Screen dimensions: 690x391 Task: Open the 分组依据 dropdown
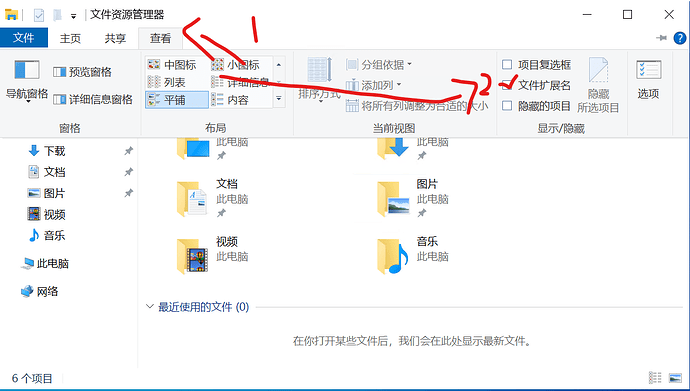[x=379, y=65]
